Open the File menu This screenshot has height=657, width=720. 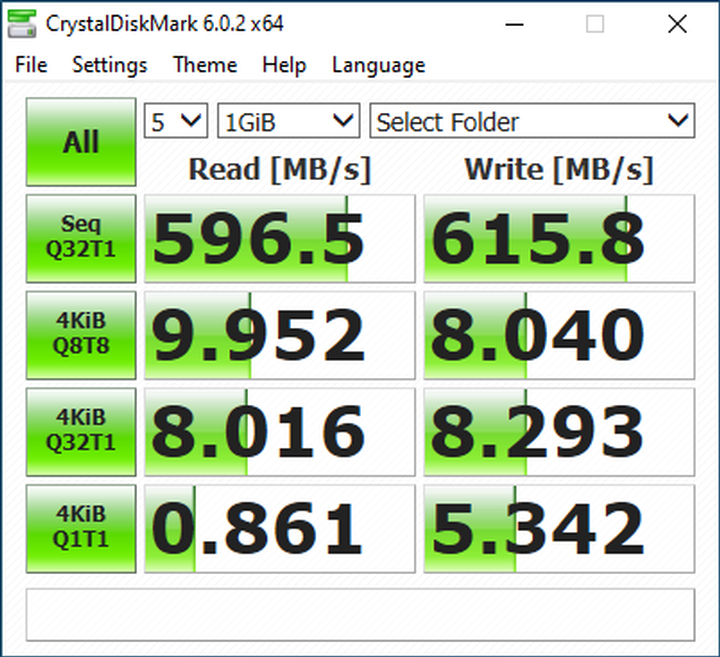31,65
